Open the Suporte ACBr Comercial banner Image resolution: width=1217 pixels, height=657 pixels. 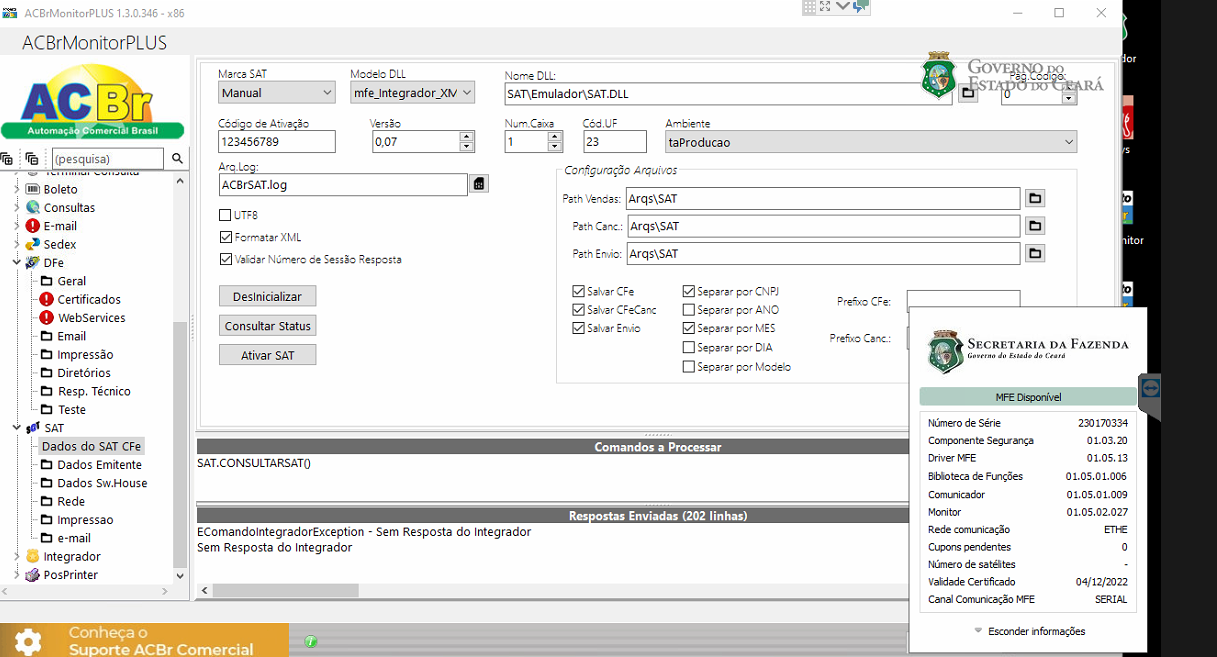[x=145, y=641]
